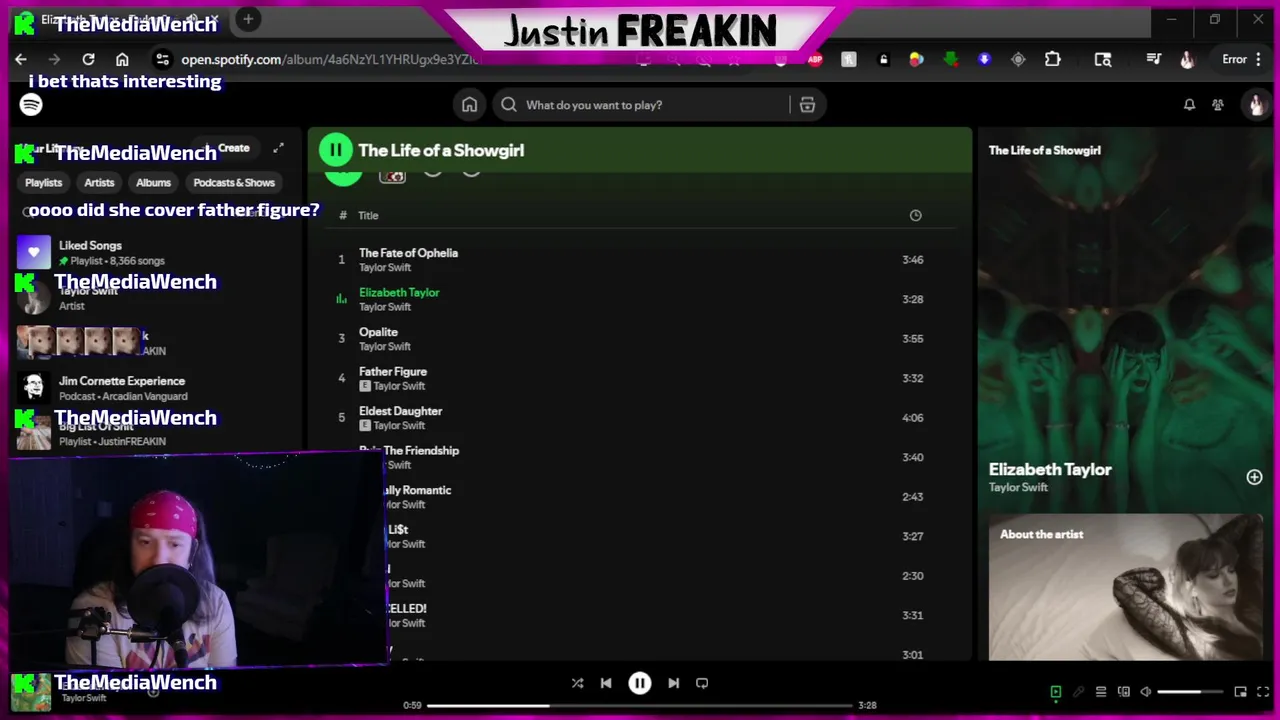This screenshot has height=720, width=1280.
Task: Click the Spotify logo in header
Action: (31, 104)
